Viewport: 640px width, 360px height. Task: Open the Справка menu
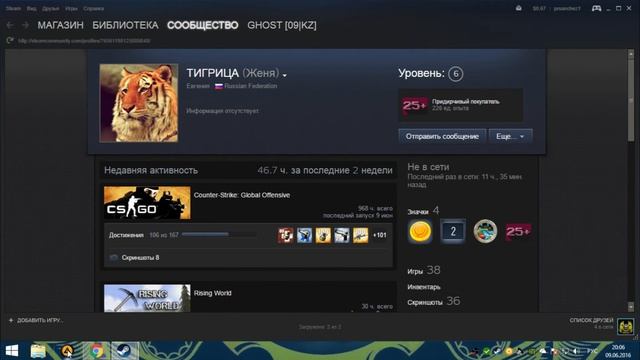click(93, 8)
